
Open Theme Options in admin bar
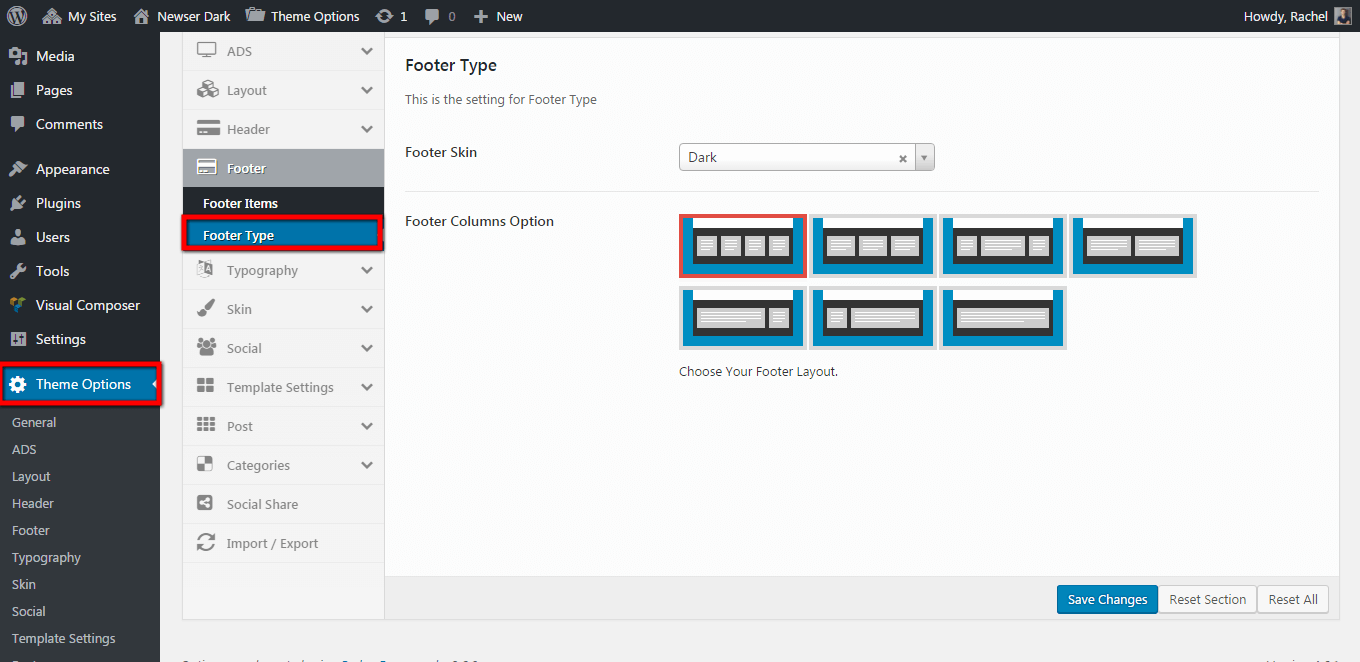(302, 16)
